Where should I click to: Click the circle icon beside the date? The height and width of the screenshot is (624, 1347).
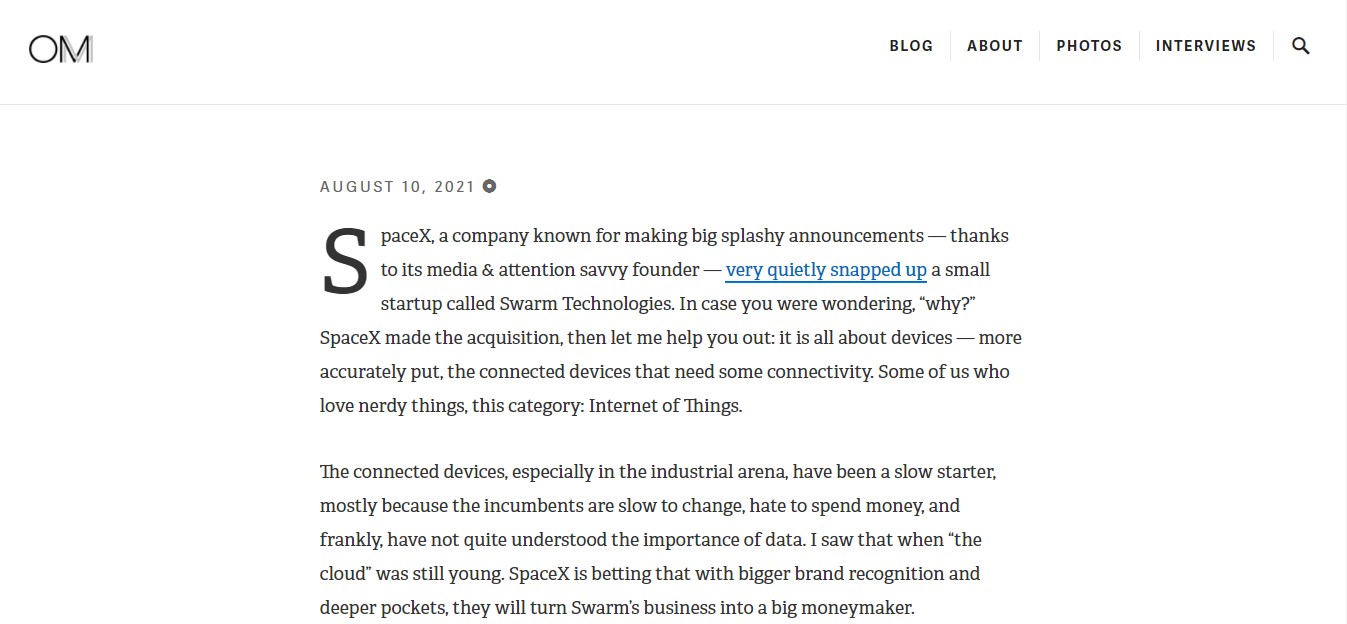489,186
